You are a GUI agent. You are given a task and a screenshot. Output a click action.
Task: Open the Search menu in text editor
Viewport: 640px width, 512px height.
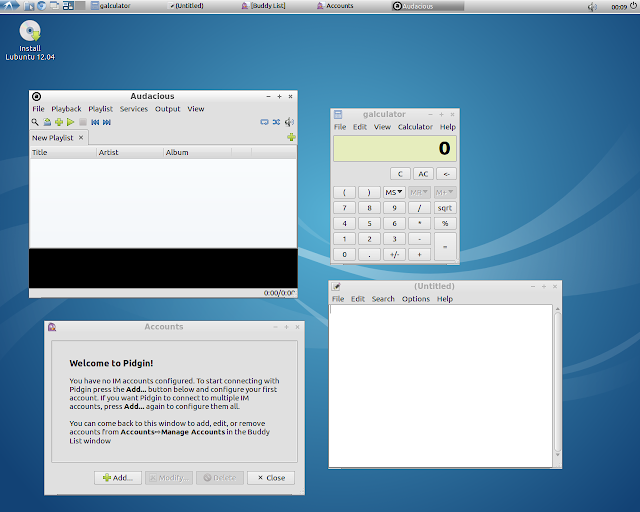[383, 299]
